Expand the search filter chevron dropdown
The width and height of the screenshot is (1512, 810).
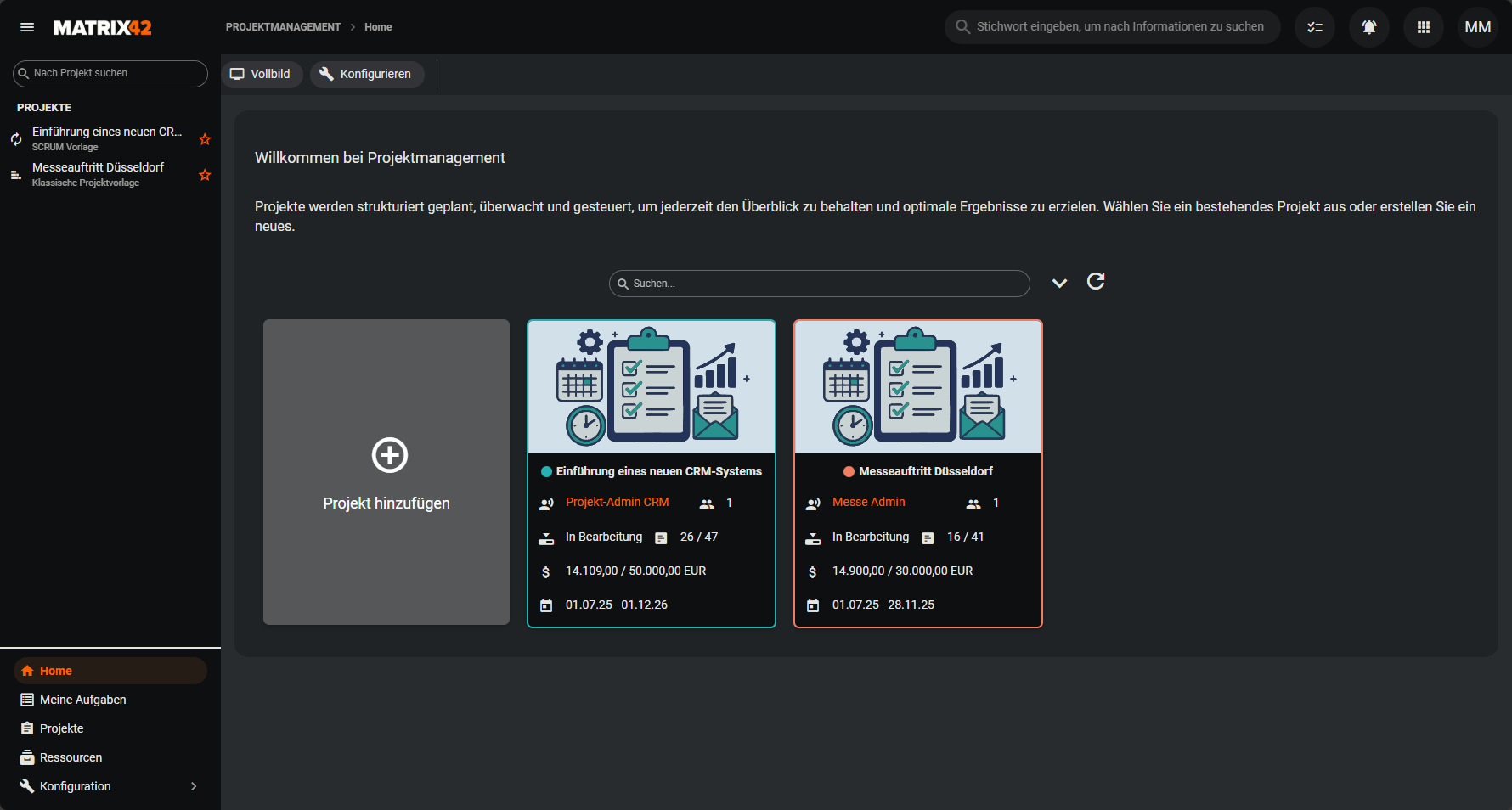tap(1059, 284)
